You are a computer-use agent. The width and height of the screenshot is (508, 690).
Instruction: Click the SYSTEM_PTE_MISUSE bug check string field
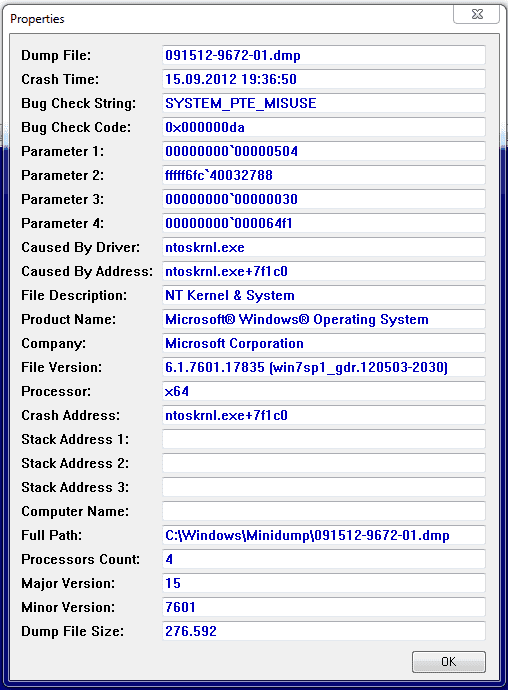(x=324, y=103)
